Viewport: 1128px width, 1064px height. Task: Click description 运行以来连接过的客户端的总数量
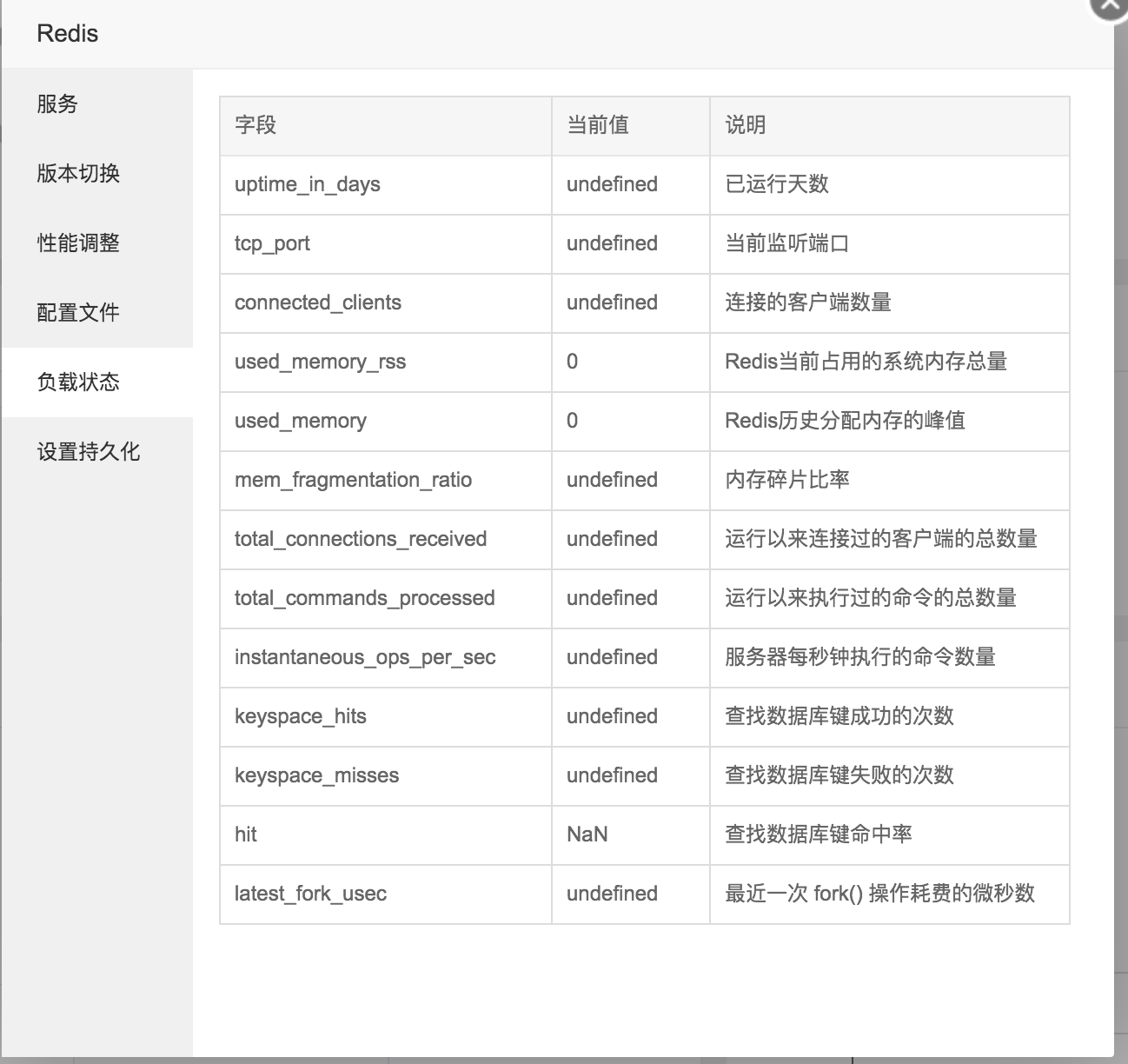pyautogui.click(x=881, y=539)
